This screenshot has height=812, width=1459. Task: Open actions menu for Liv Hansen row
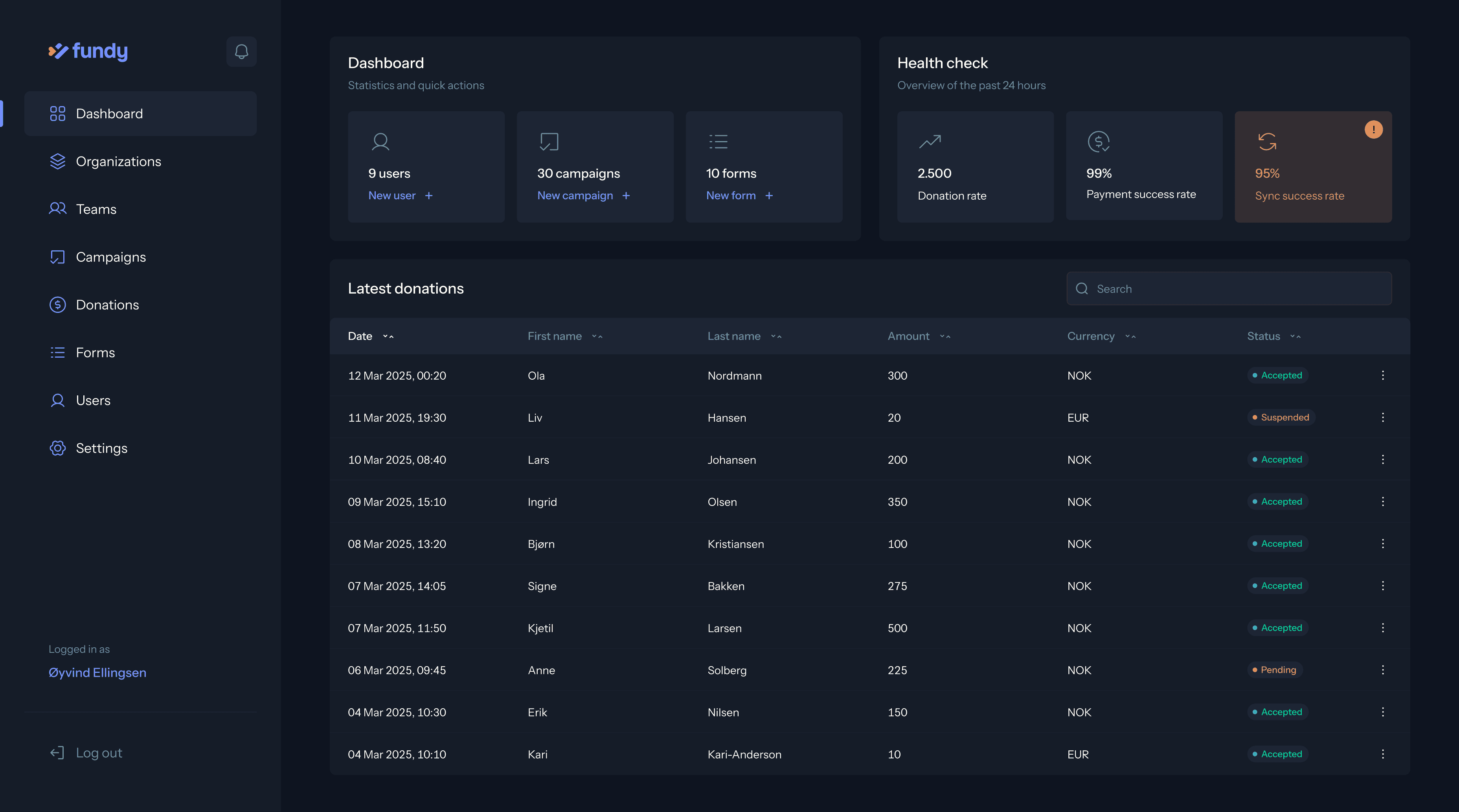pos(1382,417)
